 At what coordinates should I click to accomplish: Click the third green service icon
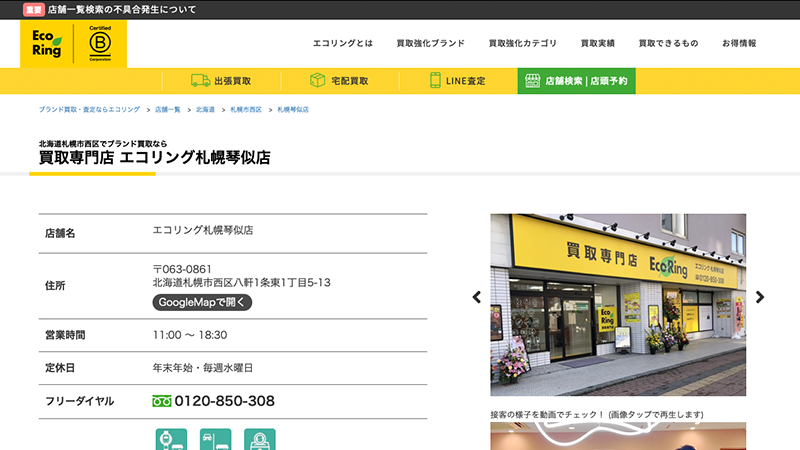[x=259, y=439]
